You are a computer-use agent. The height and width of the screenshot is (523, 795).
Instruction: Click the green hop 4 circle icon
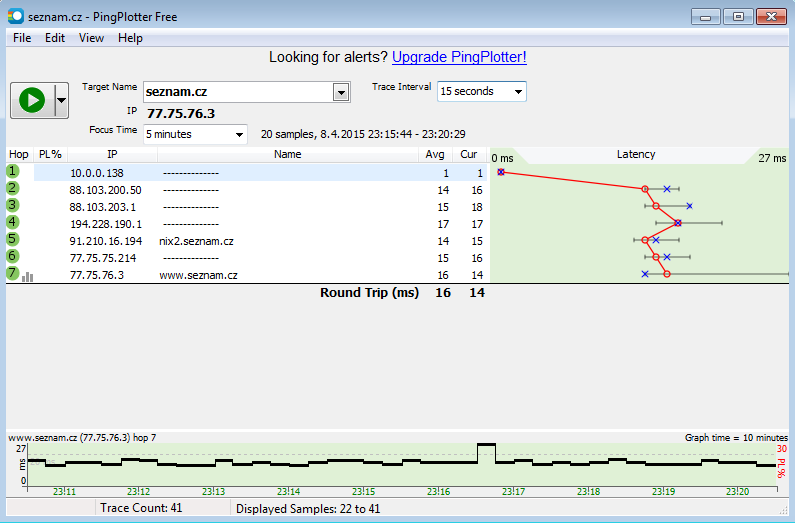click(x=13, y=223)
